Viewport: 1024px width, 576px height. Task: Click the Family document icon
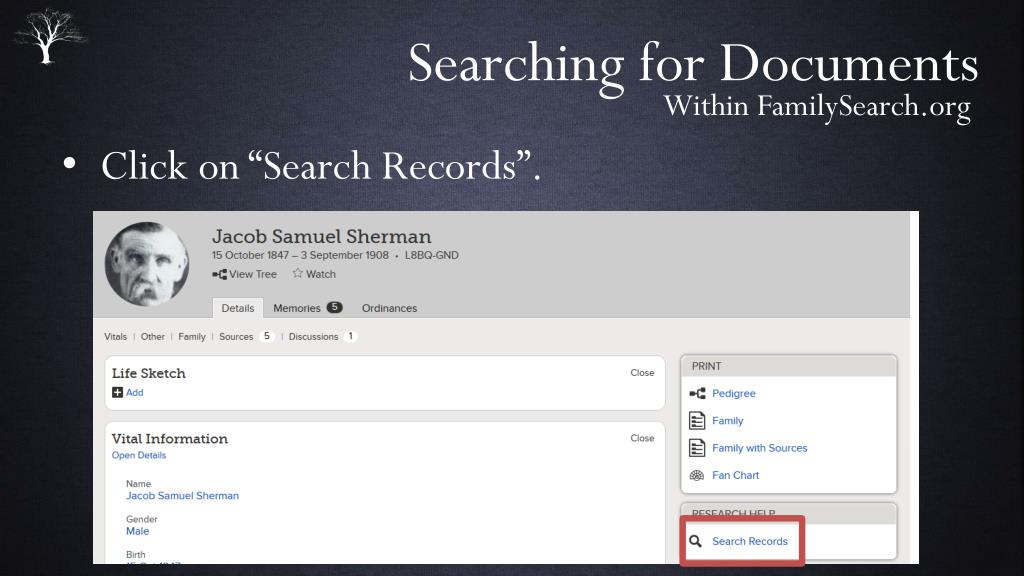697,421
